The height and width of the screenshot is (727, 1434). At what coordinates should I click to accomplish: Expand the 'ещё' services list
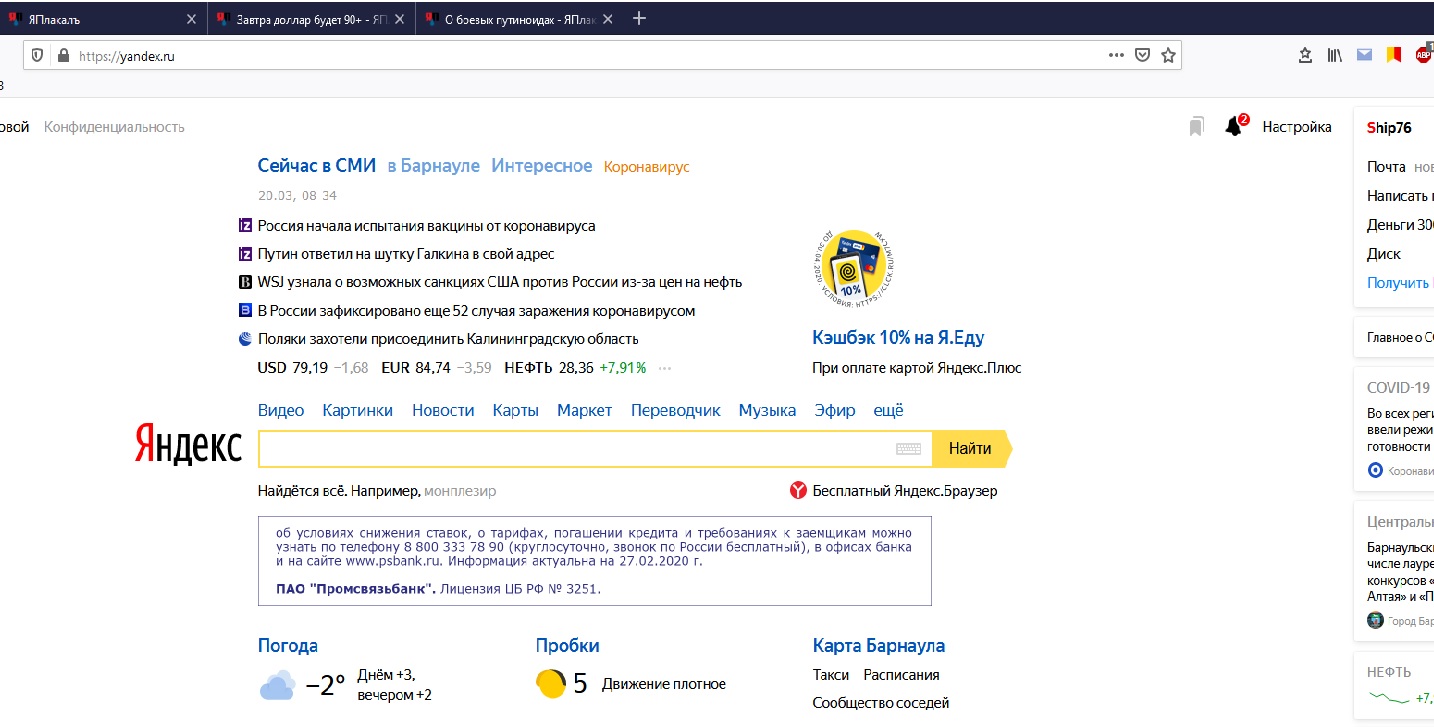pos(888,410)
